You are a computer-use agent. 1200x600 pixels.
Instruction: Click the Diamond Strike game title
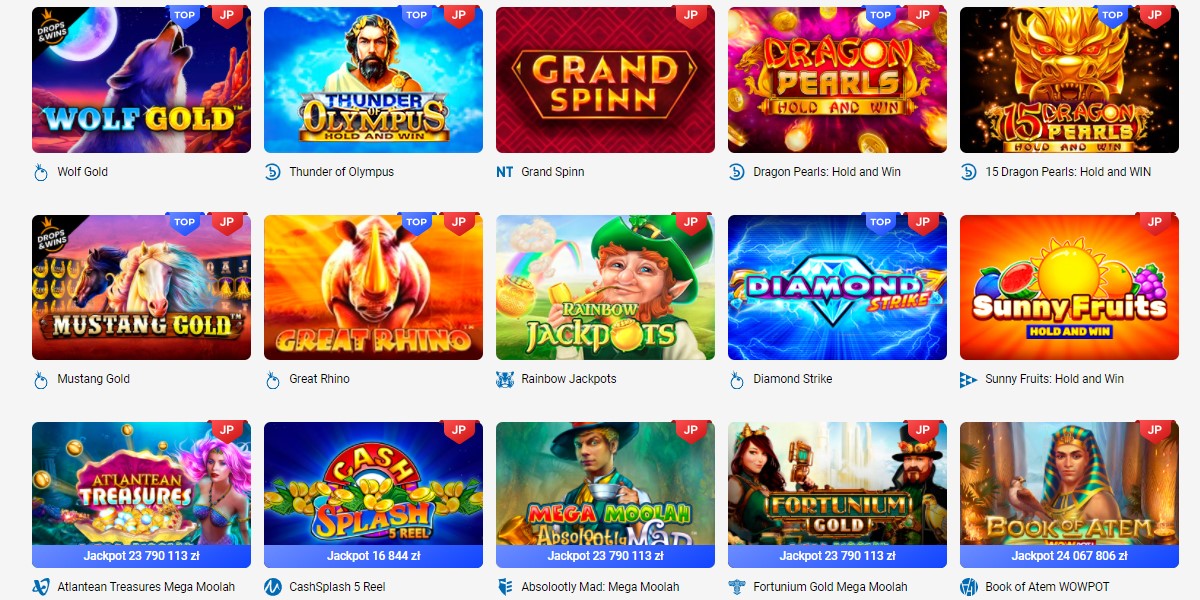(x=793, y=379)
